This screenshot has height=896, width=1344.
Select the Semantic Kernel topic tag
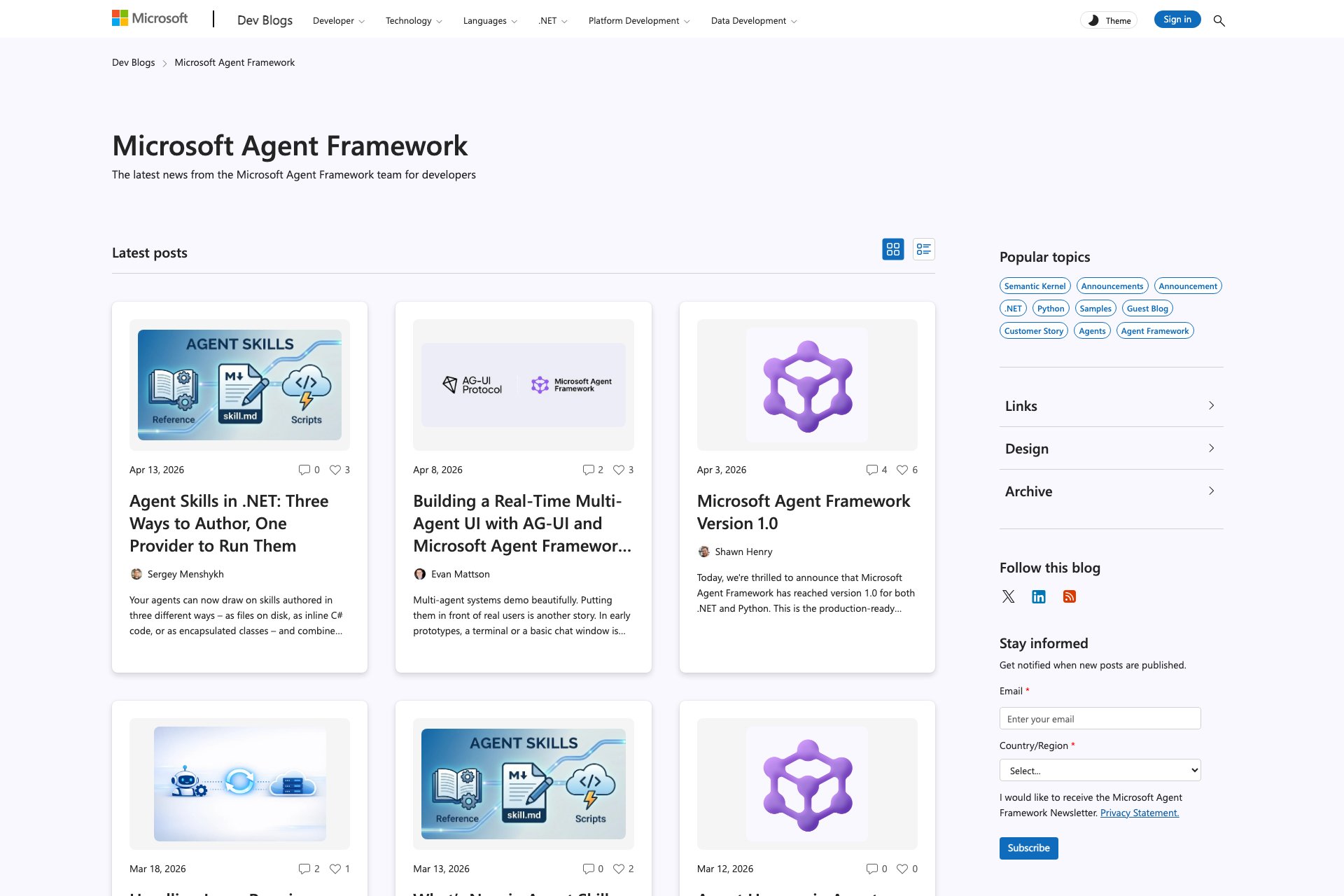(1034, 286)
